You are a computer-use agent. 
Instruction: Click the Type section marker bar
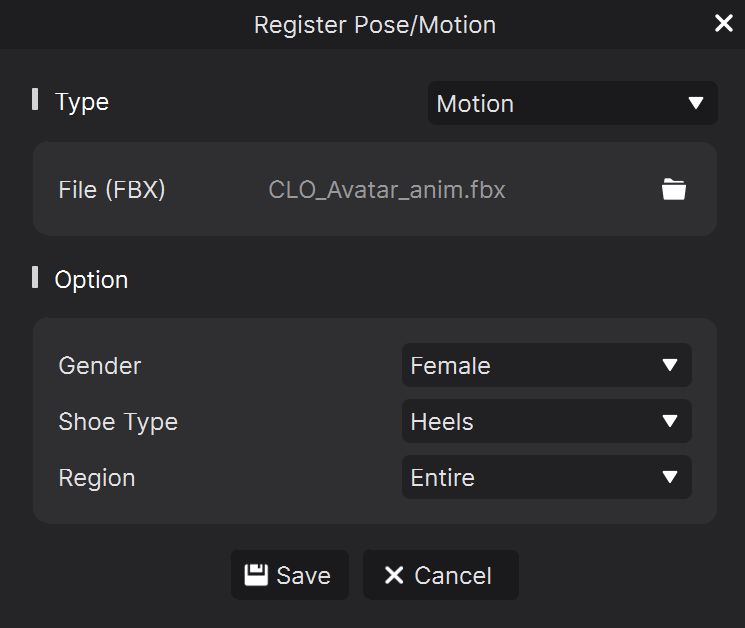[x=35, y=99]
